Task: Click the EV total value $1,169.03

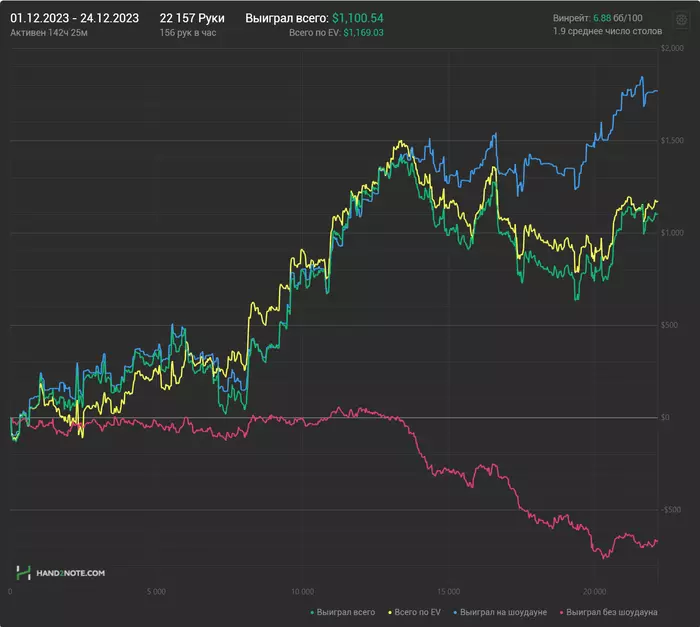Action: click(363, 33)
